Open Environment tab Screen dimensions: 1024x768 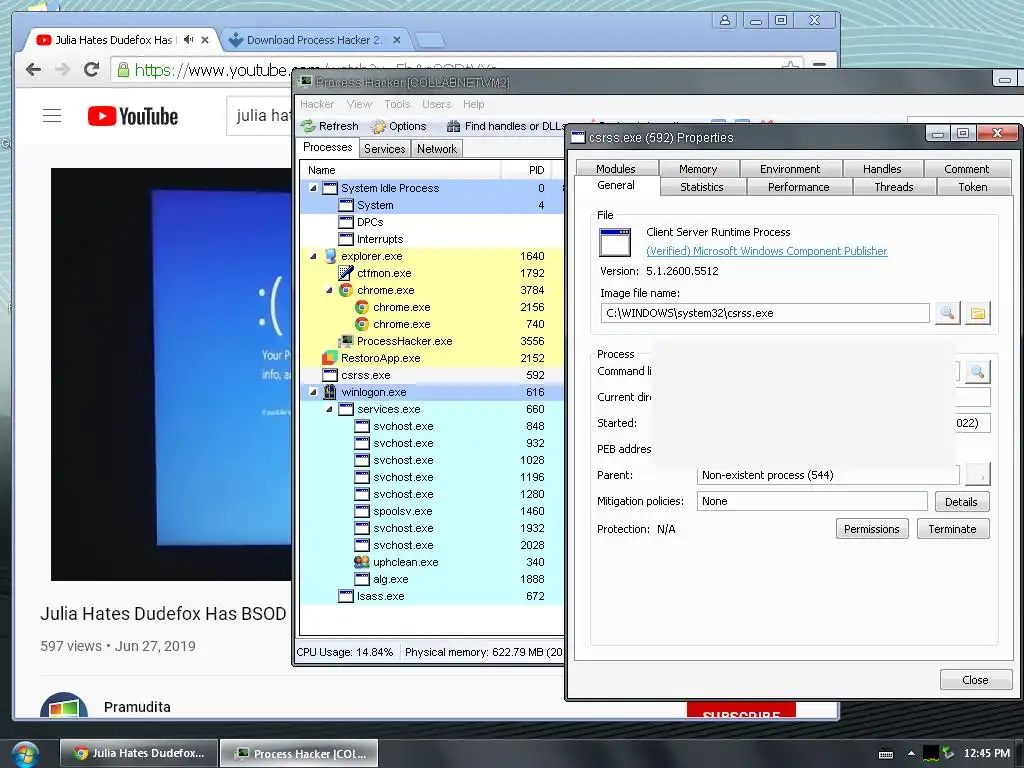click(790, 168)
